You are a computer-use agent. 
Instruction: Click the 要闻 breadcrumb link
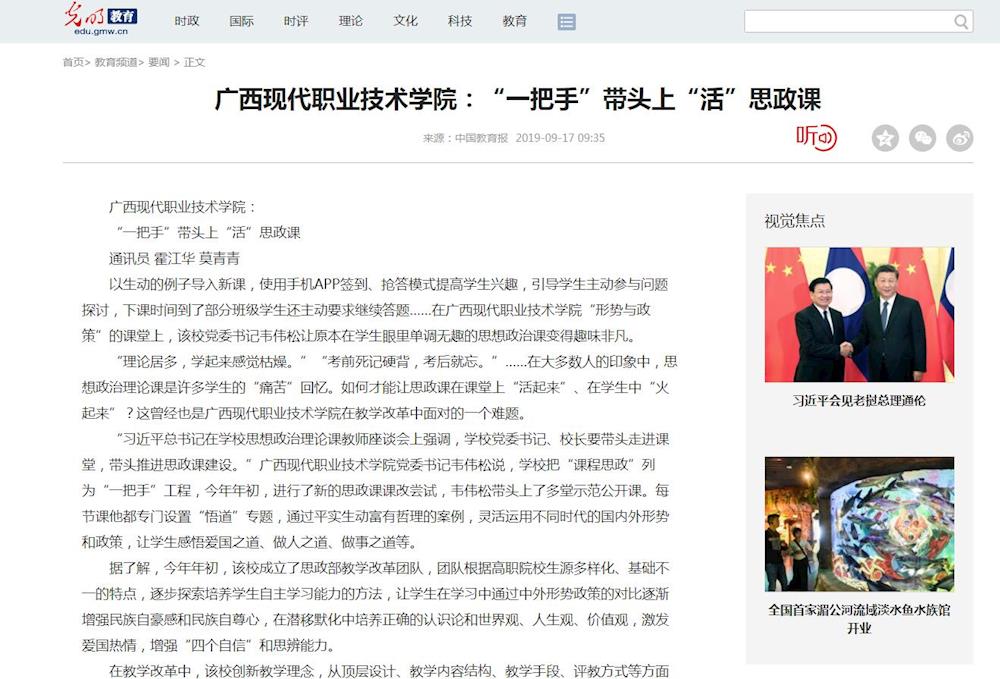159,62
